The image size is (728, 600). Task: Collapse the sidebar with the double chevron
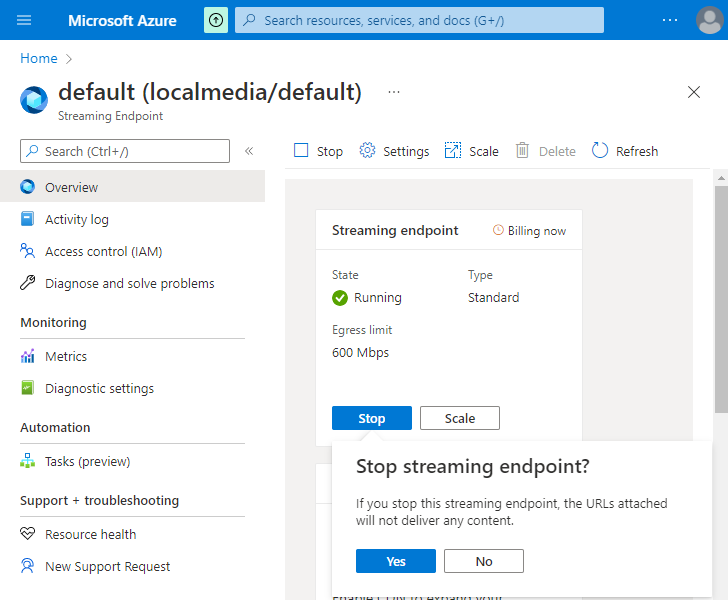click(x=249, y=151)
